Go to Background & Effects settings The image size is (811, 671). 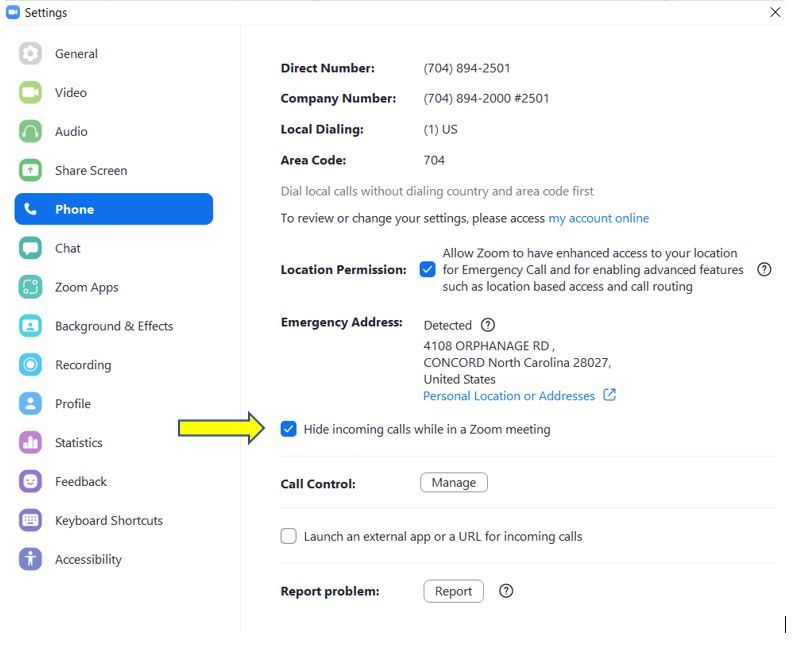pos(114,326)
